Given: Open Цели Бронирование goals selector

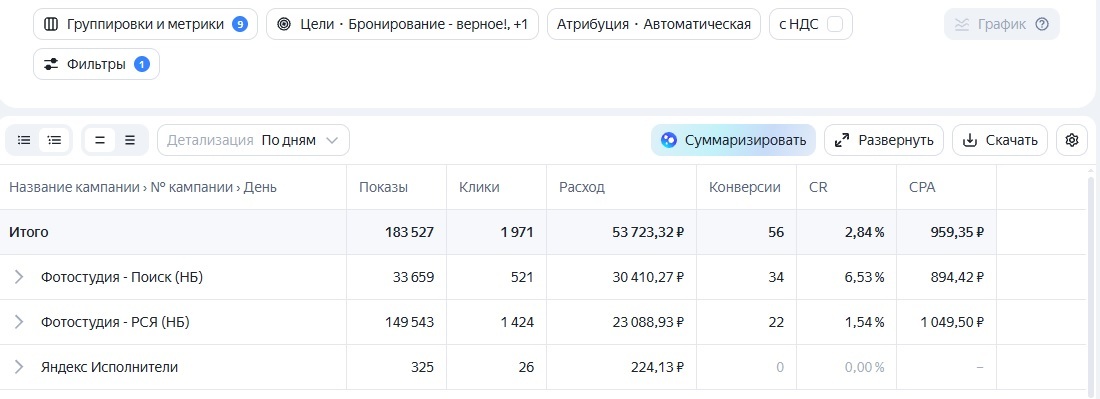Looking at the screenshot, I should point(402,25).
